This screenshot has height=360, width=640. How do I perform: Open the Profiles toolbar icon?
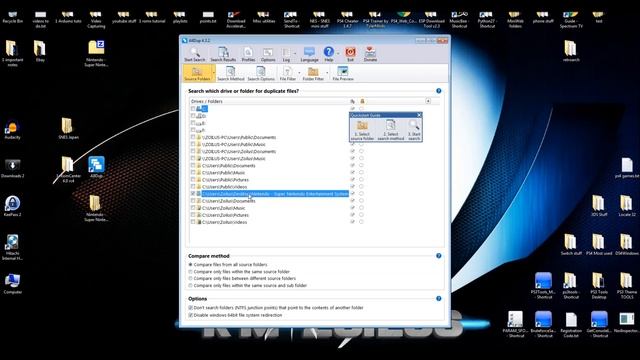[248, 54]
